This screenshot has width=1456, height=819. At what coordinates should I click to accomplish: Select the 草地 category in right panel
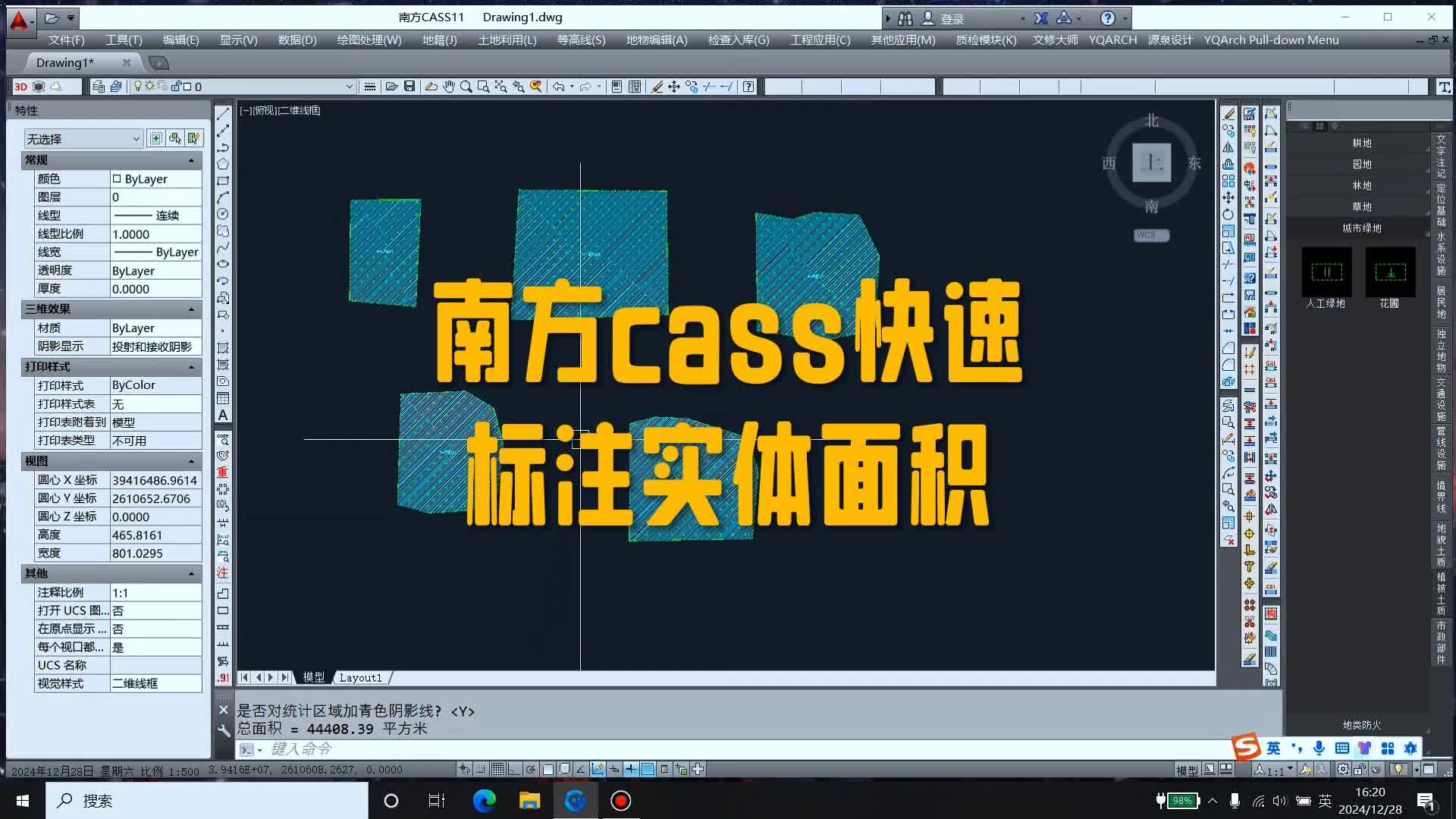click(1361, 206)
